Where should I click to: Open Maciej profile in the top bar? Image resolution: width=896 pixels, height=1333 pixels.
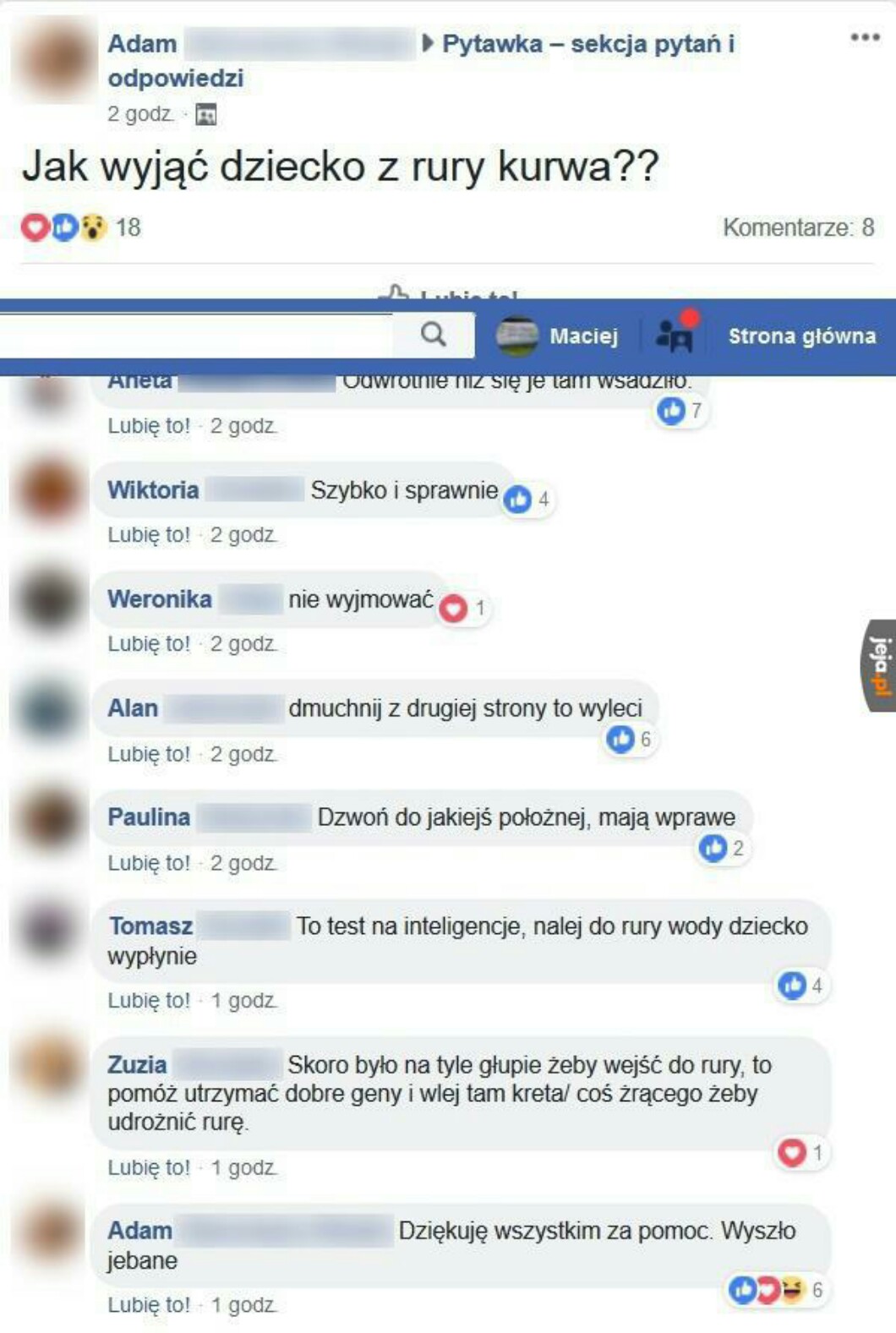point(558,336)
